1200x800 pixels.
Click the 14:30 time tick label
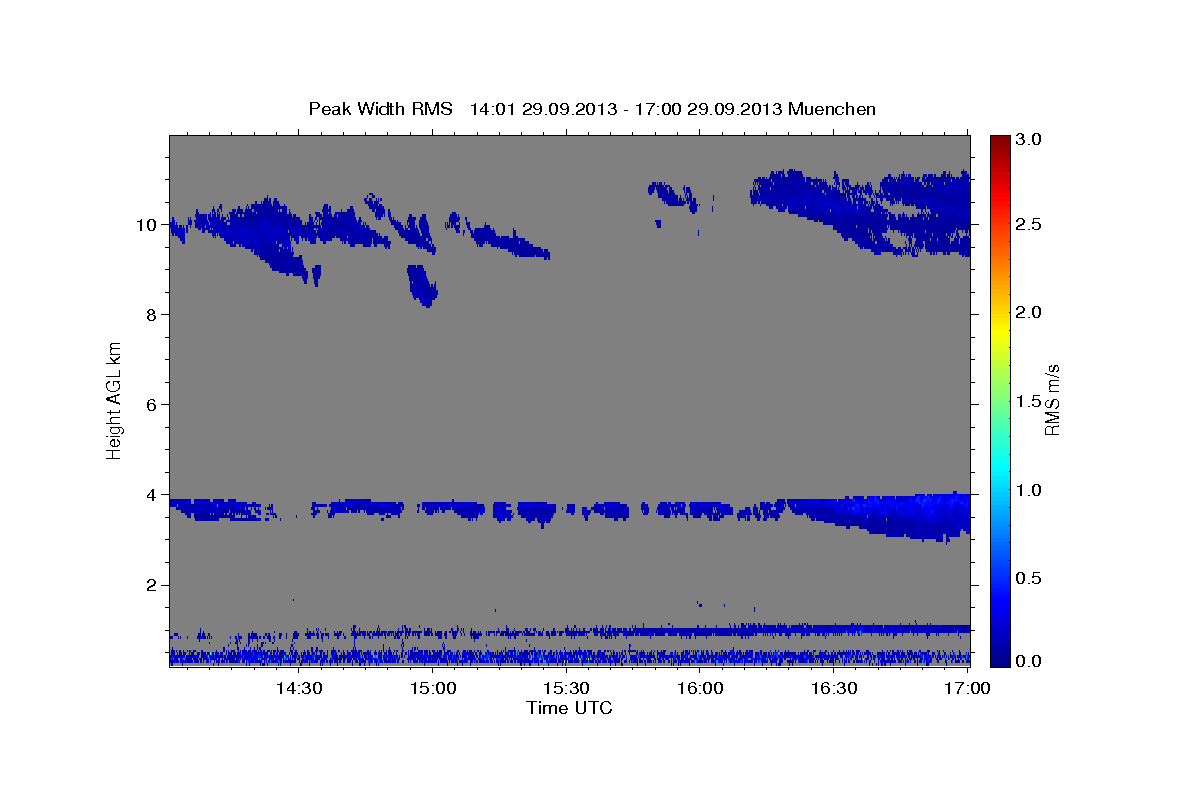pyautogui.click(x=298, y=689)
